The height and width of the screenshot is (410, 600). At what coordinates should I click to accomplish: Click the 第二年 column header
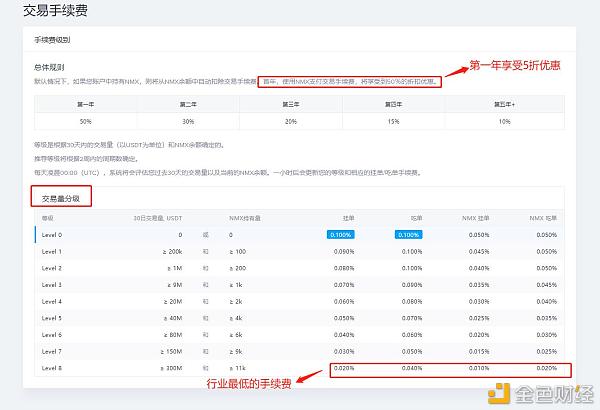coord(188,104)
